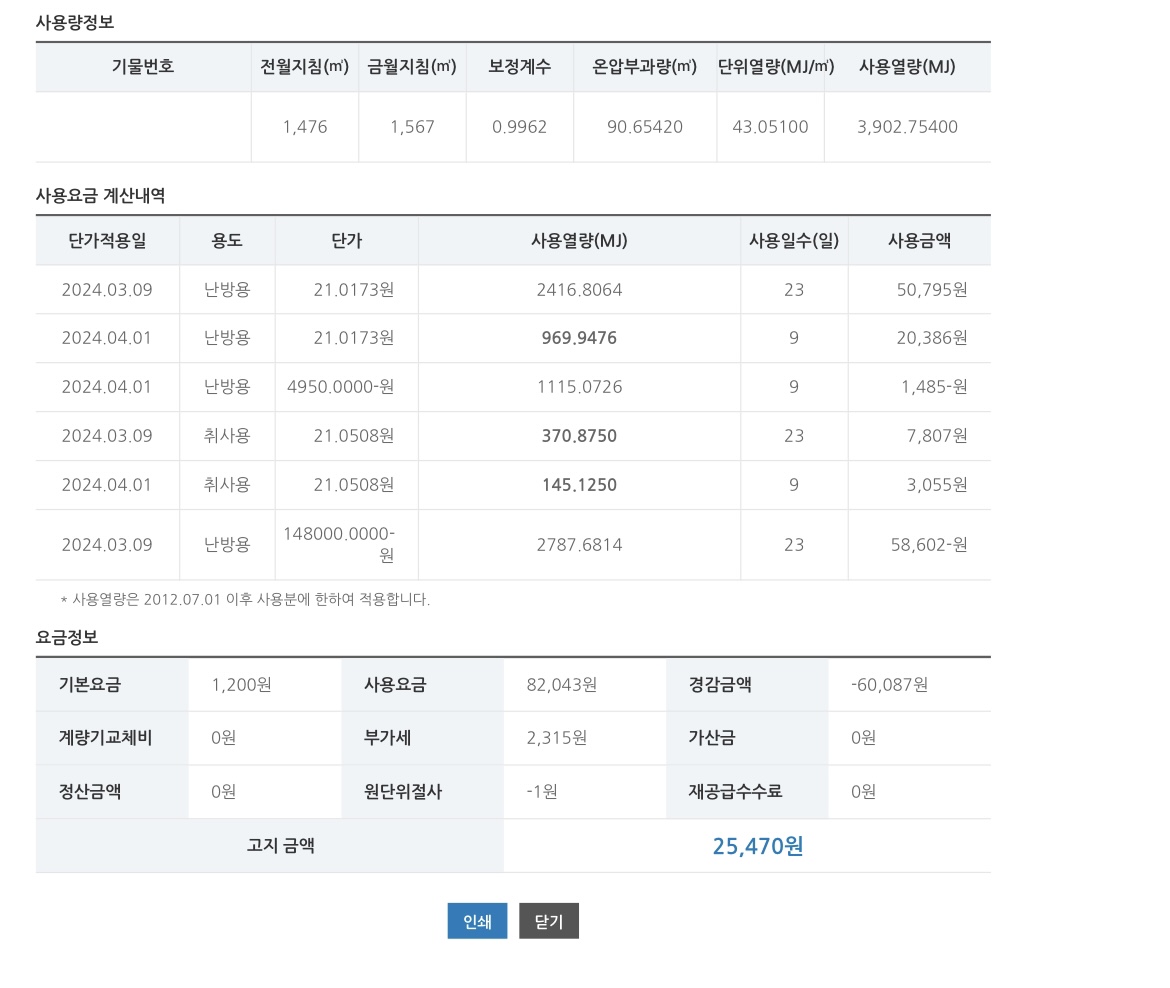Click the 금월지침 value 1,567
Screen dimensions: 1170x988
click(x=412, y=127)
